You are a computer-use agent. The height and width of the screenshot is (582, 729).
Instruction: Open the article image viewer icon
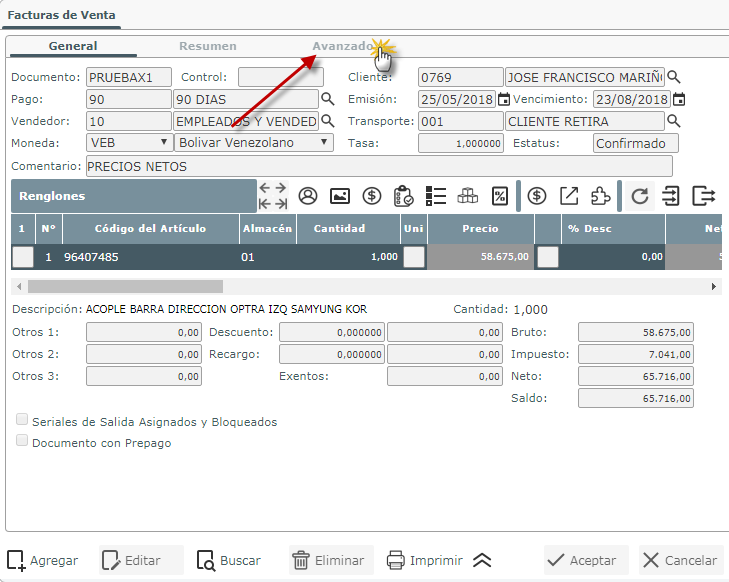pos(340,196)
